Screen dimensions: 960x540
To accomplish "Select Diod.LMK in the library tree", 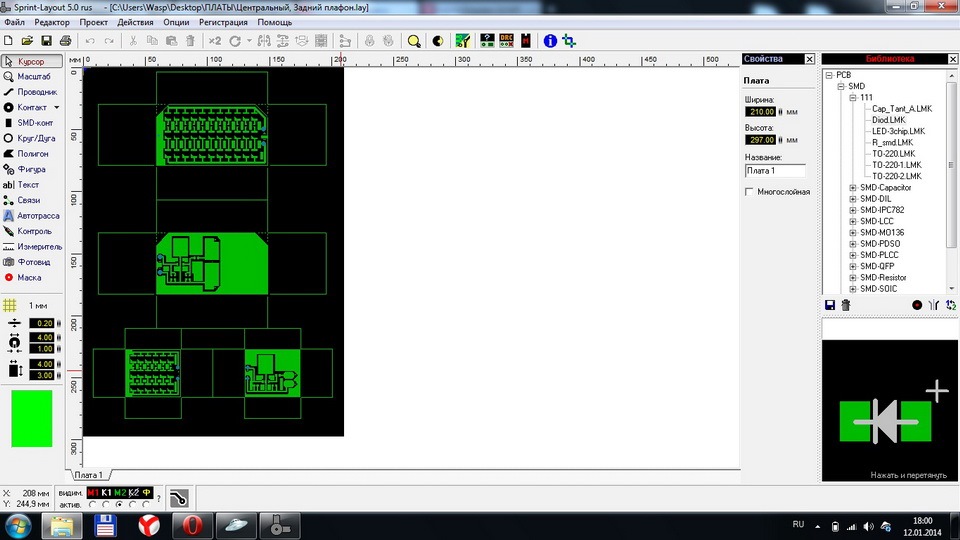I will pyautogui.click(x=888, y=120).
